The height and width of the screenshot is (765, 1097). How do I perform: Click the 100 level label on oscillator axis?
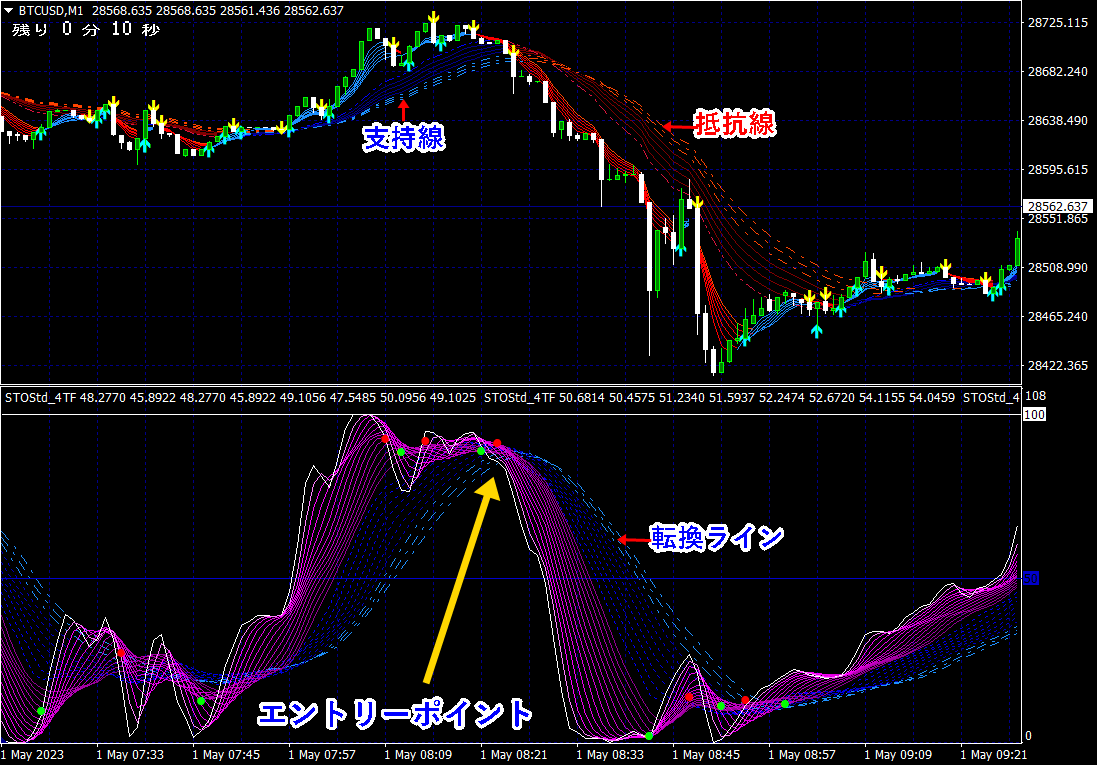[1034, 414]
